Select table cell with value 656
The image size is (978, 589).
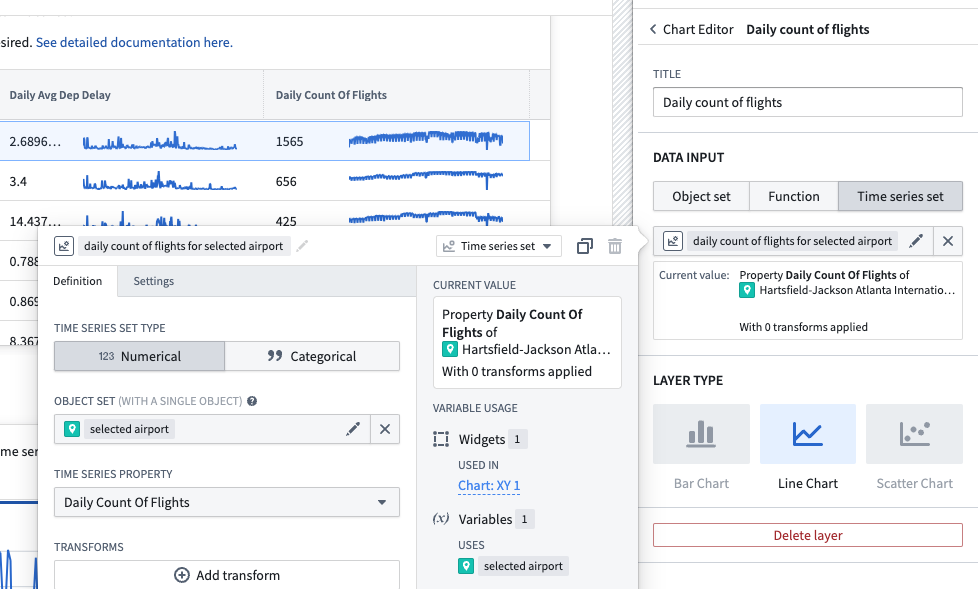tap(286, 182)
